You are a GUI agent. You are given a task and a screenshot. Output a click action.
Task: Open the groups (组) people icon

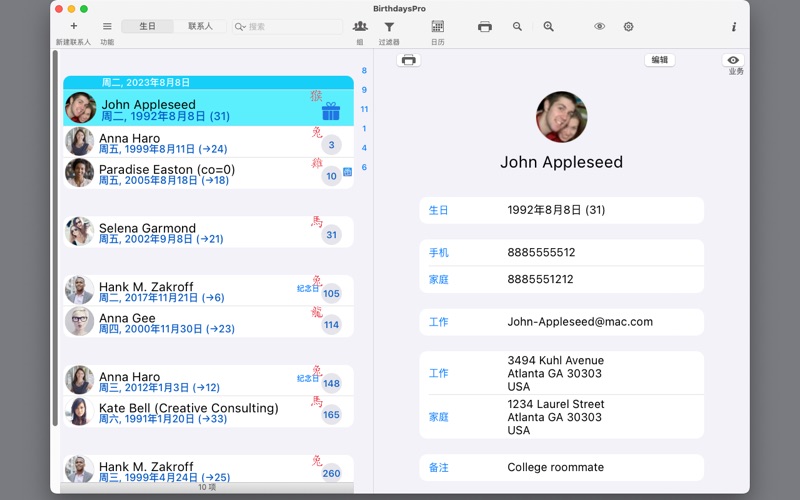click(x=360, y=26)
